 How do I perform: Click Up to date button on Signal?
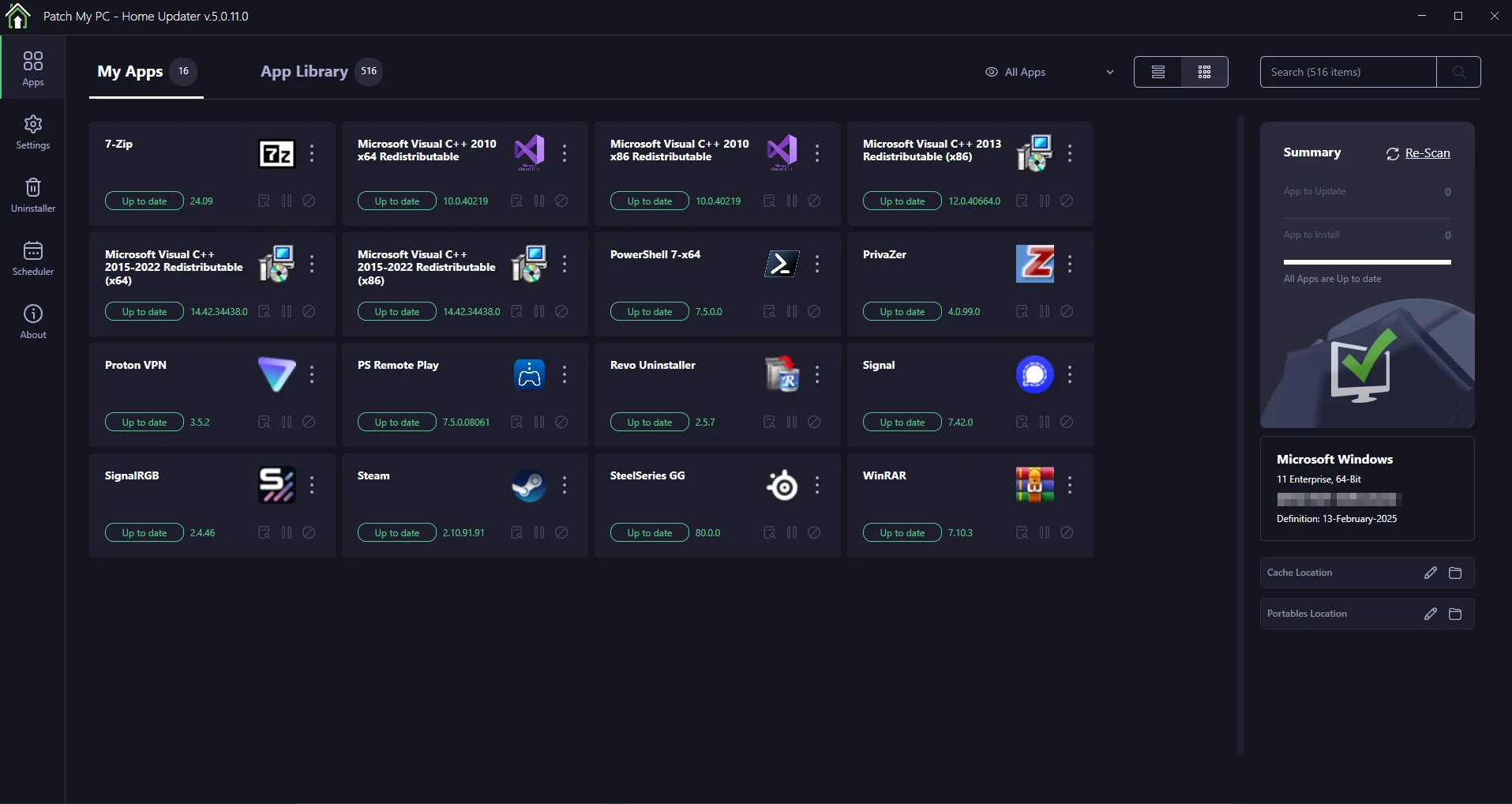click(x=902, y=423)
